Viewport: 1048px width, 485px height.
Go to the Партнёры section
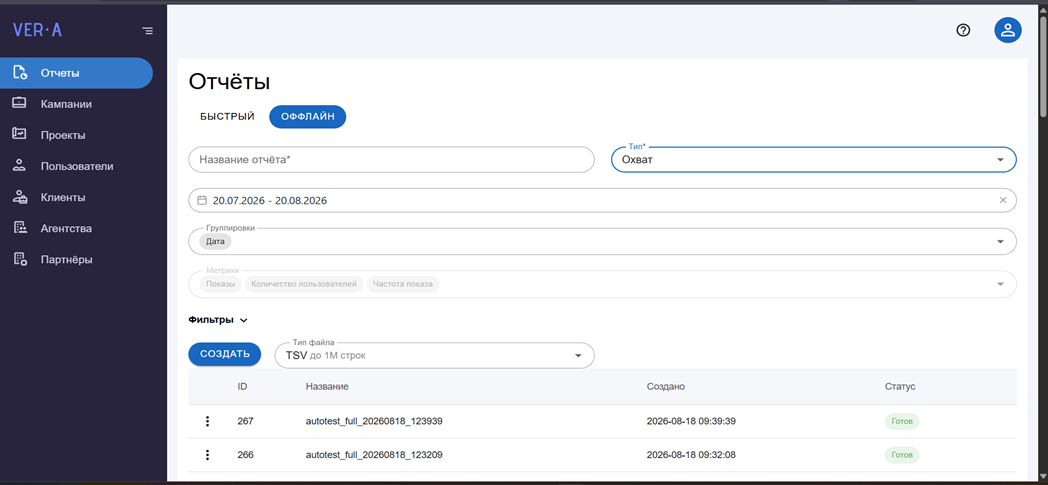(66, 259)
